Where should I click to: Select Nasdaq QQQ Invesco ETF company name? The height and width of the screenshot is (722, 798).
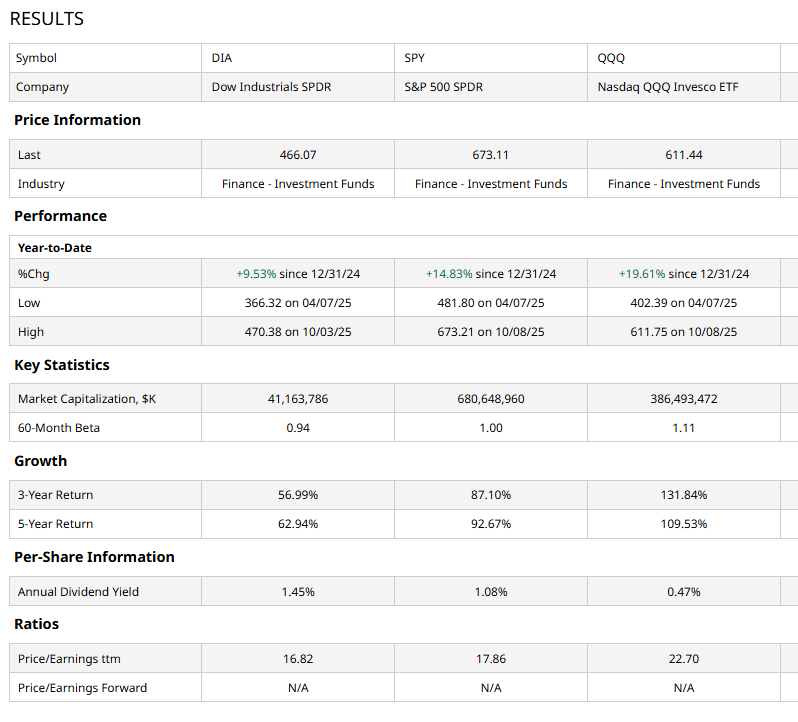674,87
